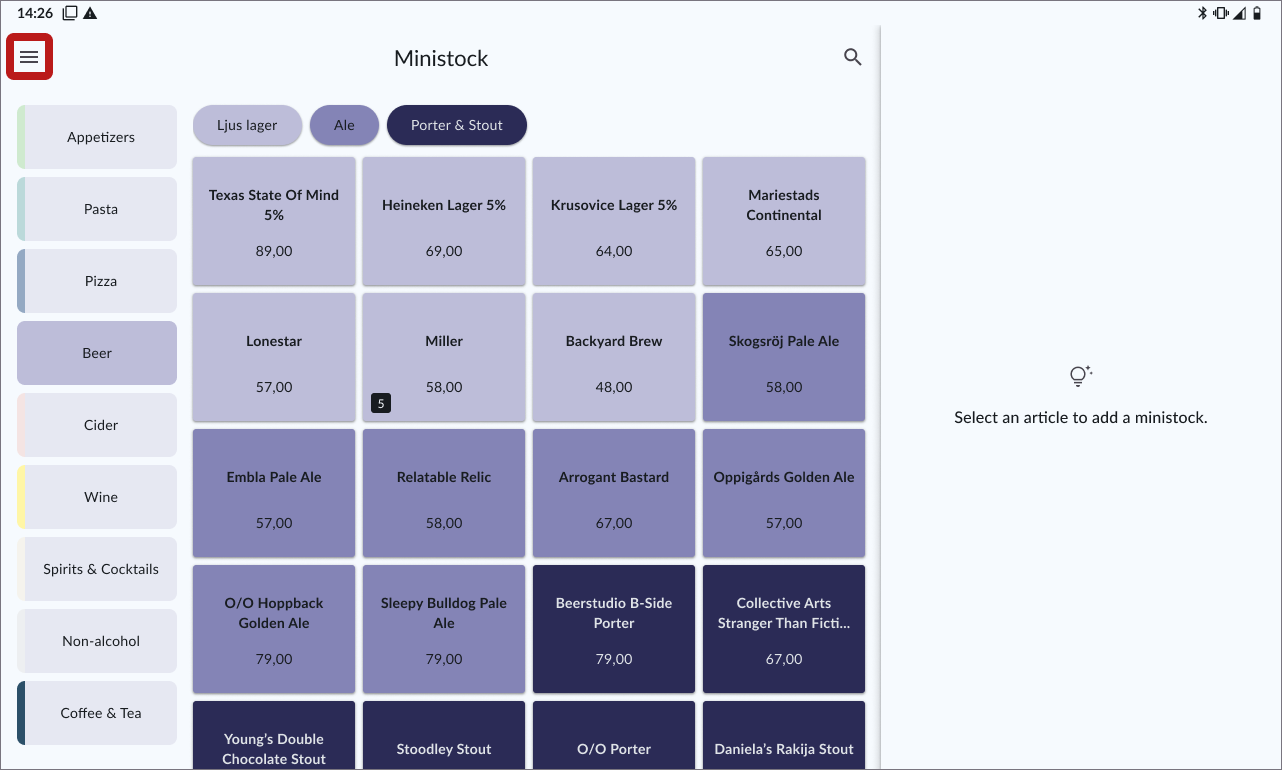
Task: Tap the Arrogant Bastard tile
Action: pos(614,493)
